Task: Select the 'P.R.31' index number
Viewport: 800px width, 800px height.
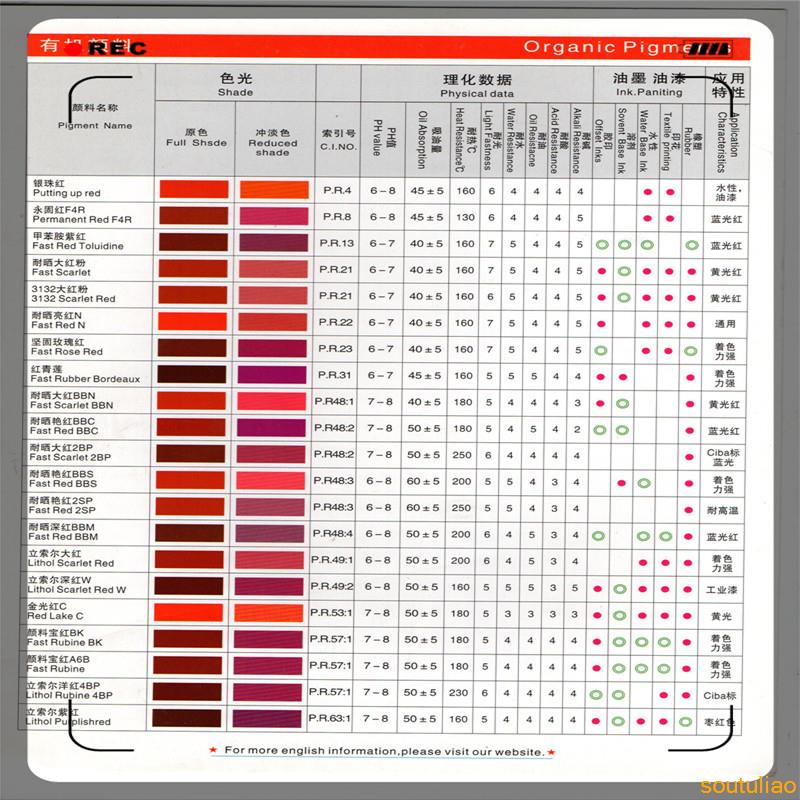Action: pyautogui.click(x=334, y=375)
